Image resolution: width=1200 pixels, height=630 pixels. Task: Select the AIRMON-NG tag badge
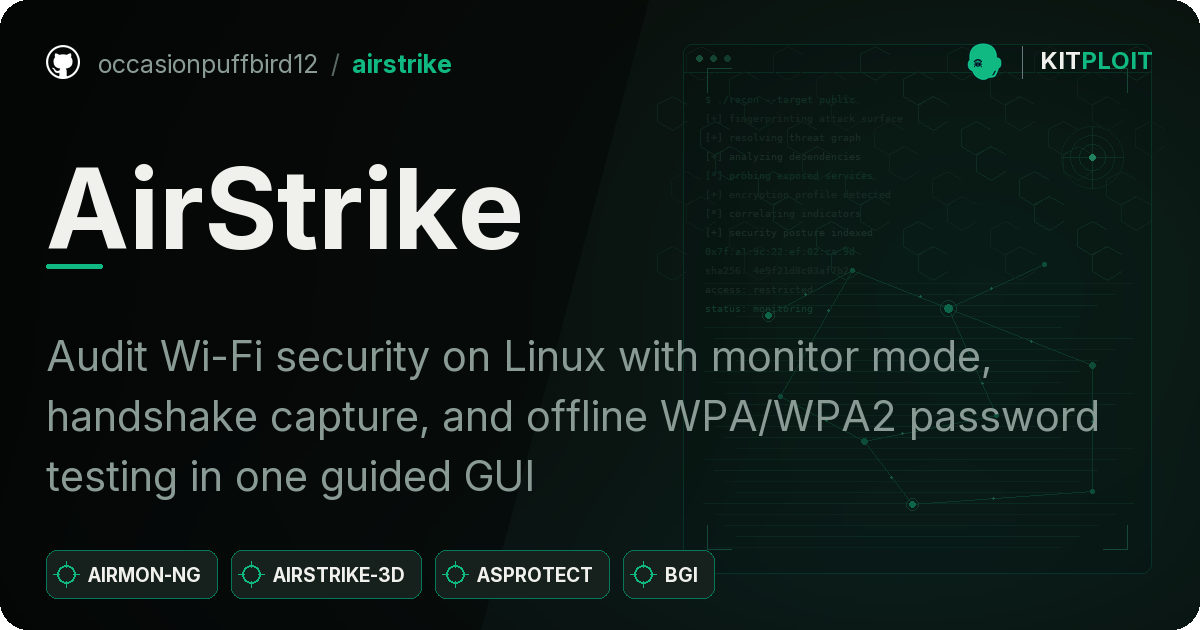click(x=132, y=575)
